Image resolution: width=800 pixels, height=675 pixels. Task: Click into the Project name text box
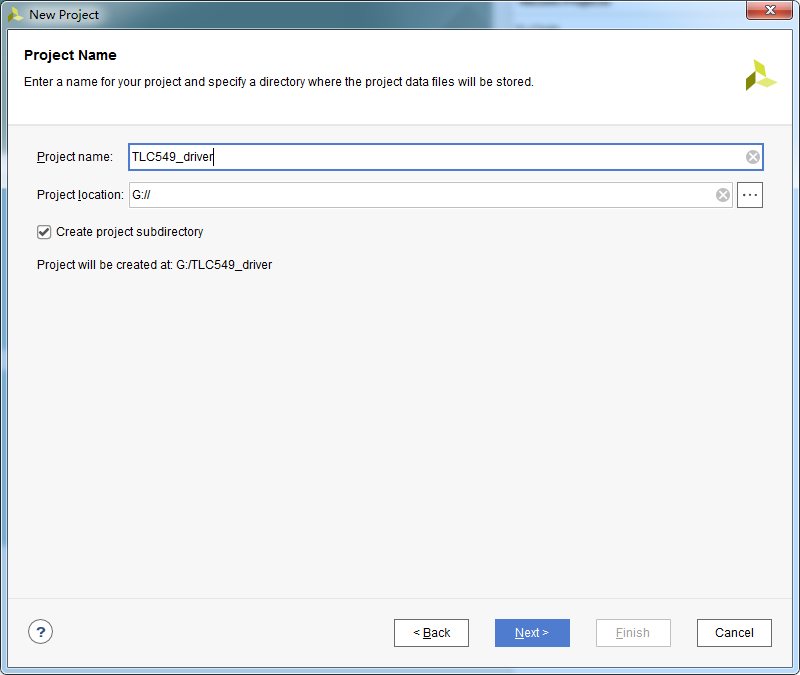coord(430,157)
